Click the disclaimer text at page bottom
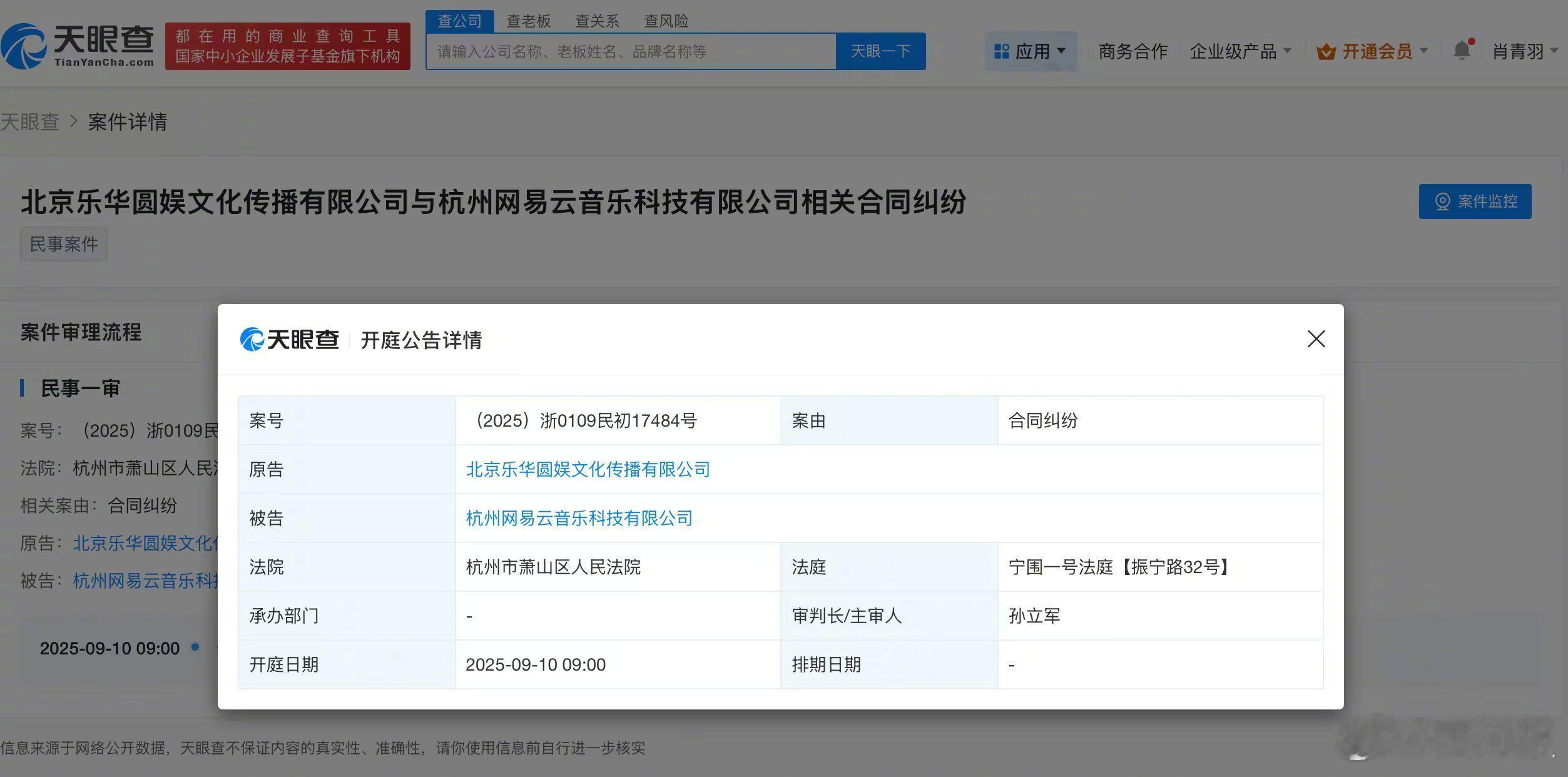The width and height of the screenshot is (1568, 777). pos(323,748)
